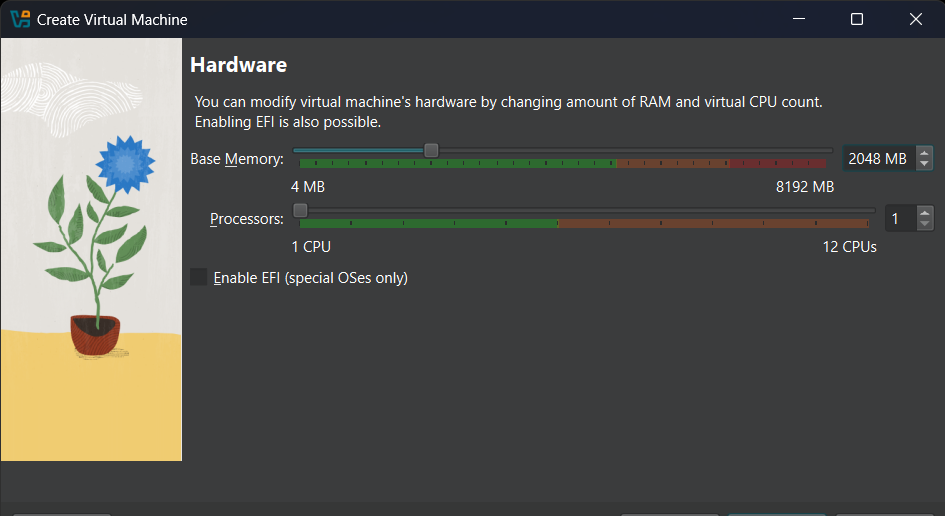Decrease Base Memory with the down arrow
Screen dimensions: 945x516
click(924, 164)
